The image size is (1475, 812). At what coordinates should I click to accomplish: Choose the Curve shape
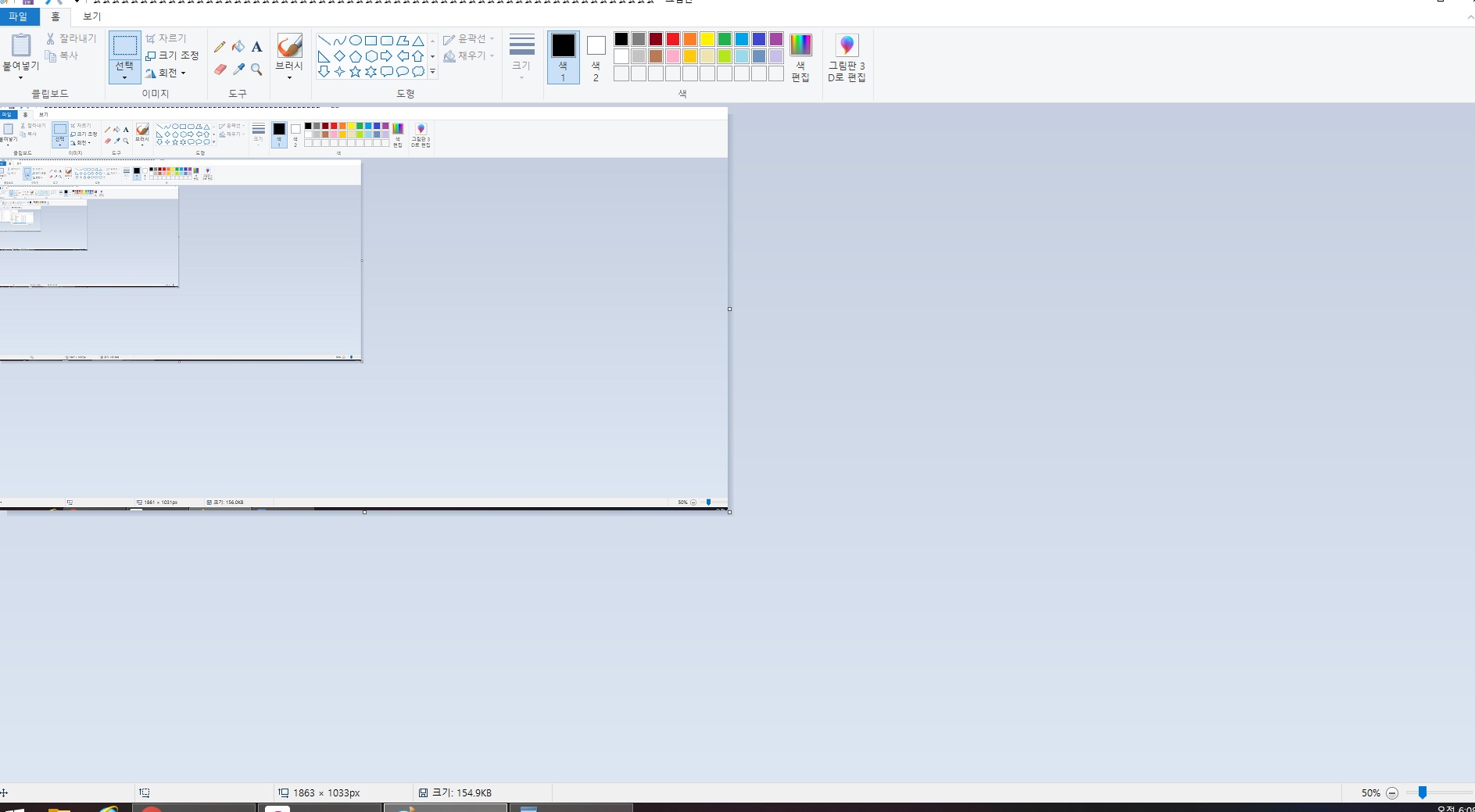point(339,41)
